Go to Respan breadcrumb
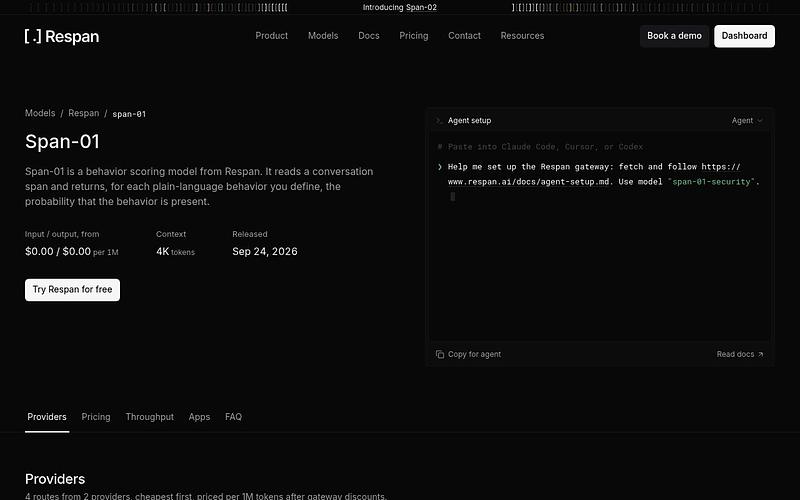The height and width of the screenshot is (500, 800). (x=84, y=113)
